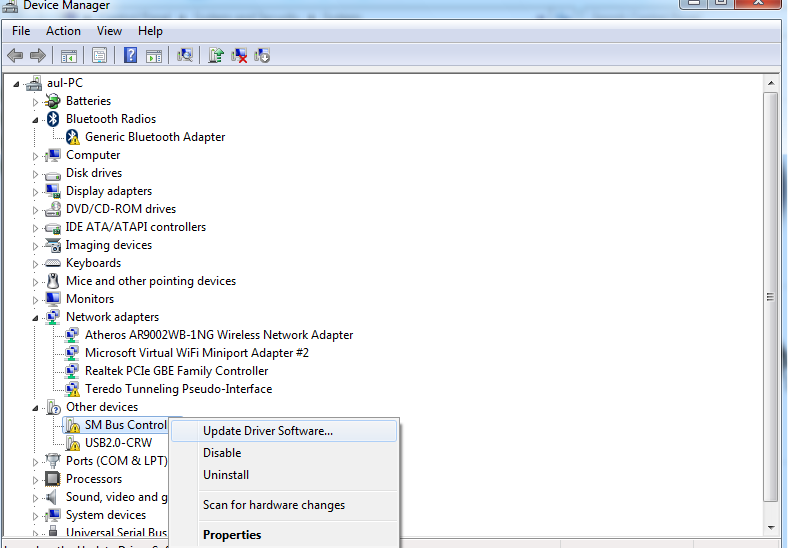Toggle the console tree toolbar icon
Screen dimensions: 788x548
click(x=69, y=55)
